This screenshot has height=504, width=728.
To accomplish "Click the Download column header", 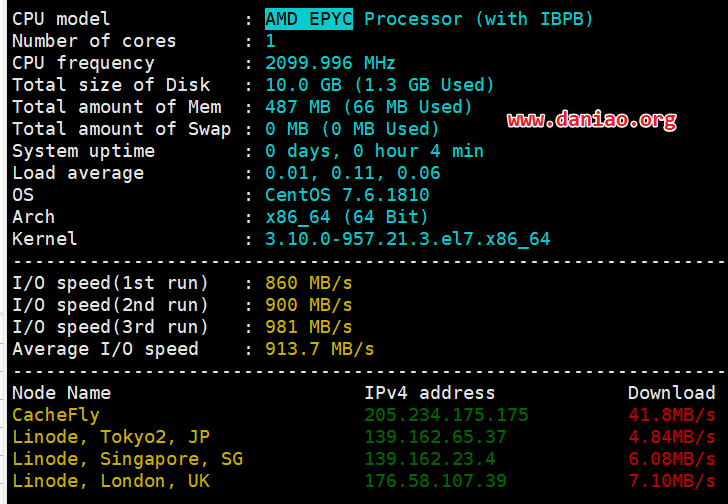I will point(672,393).
